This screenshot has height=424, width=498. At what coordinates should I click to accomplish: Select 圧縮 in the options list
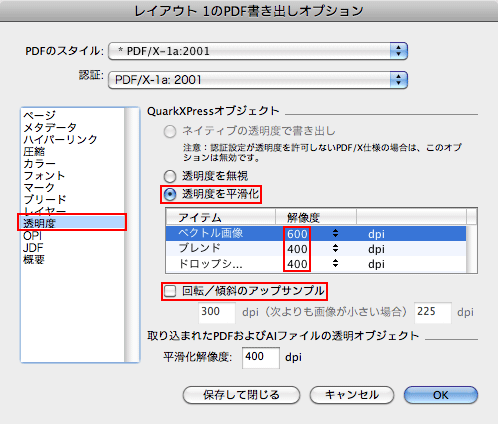[34, 151]
